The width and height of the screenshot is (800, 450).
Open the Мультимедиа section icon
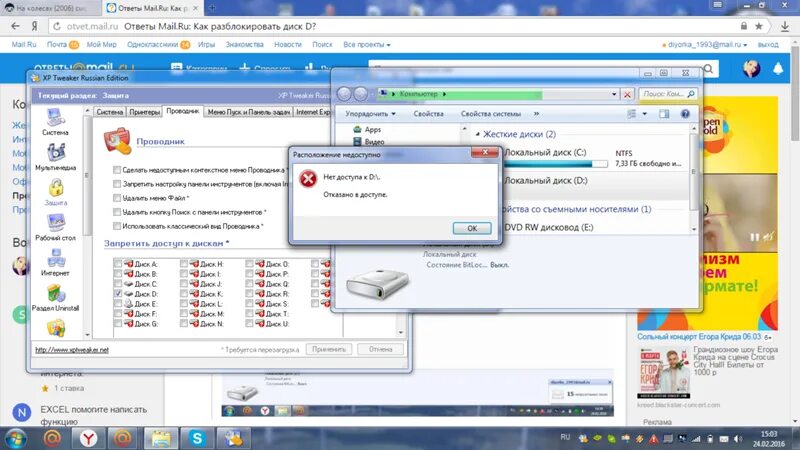(x=56, y=157)
